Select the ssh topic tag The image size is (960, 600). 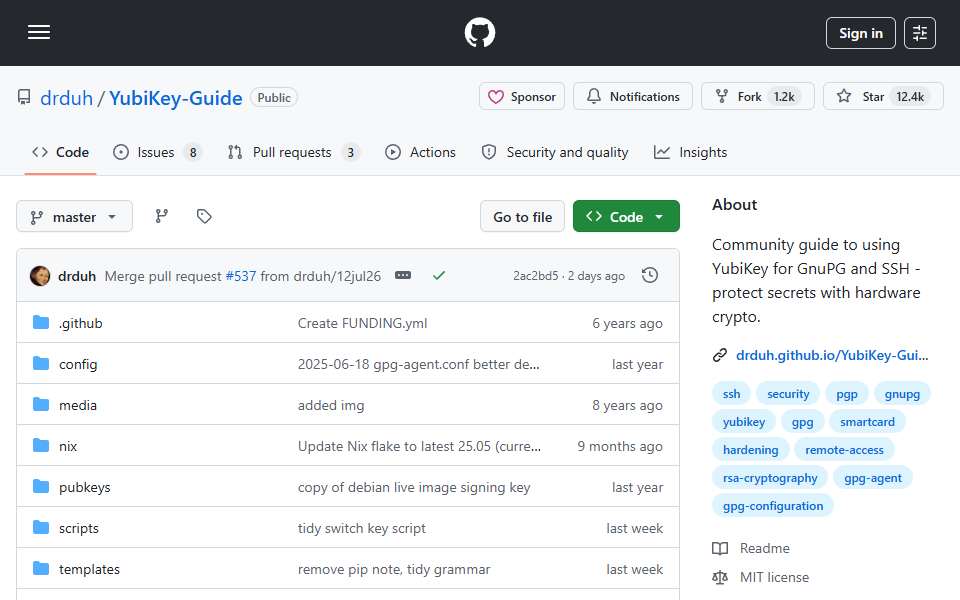click(x=731, y=394)
